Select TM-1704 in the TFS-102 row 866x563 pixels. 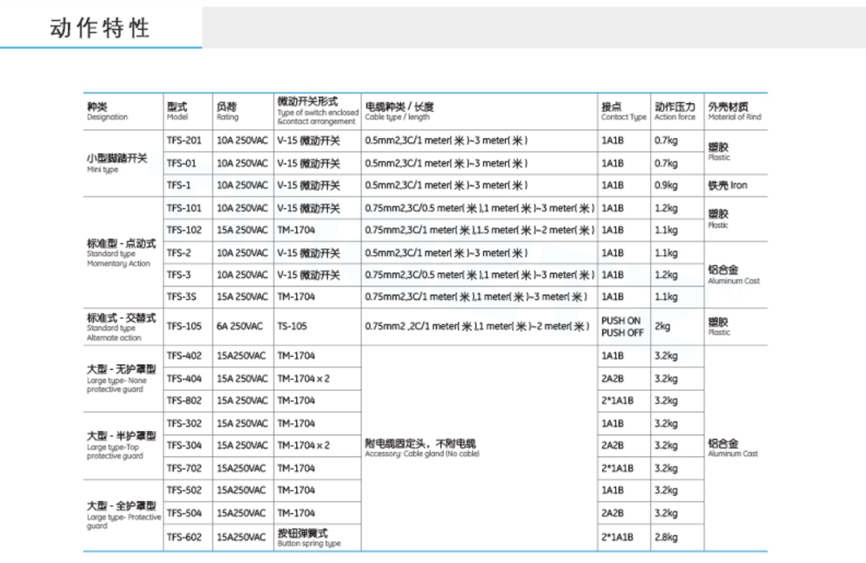click(295, 230)
